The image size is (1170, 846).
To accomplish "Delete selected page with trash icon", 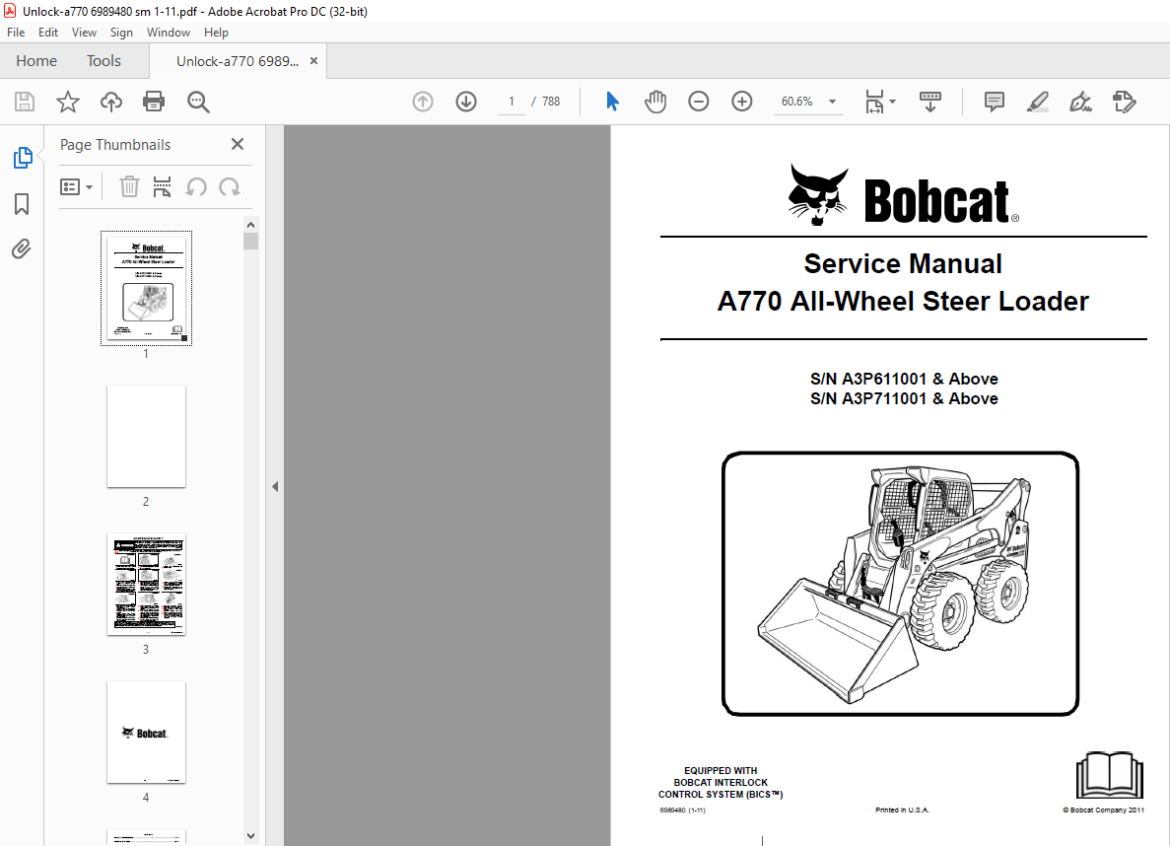I will click(x=129, y=187).
